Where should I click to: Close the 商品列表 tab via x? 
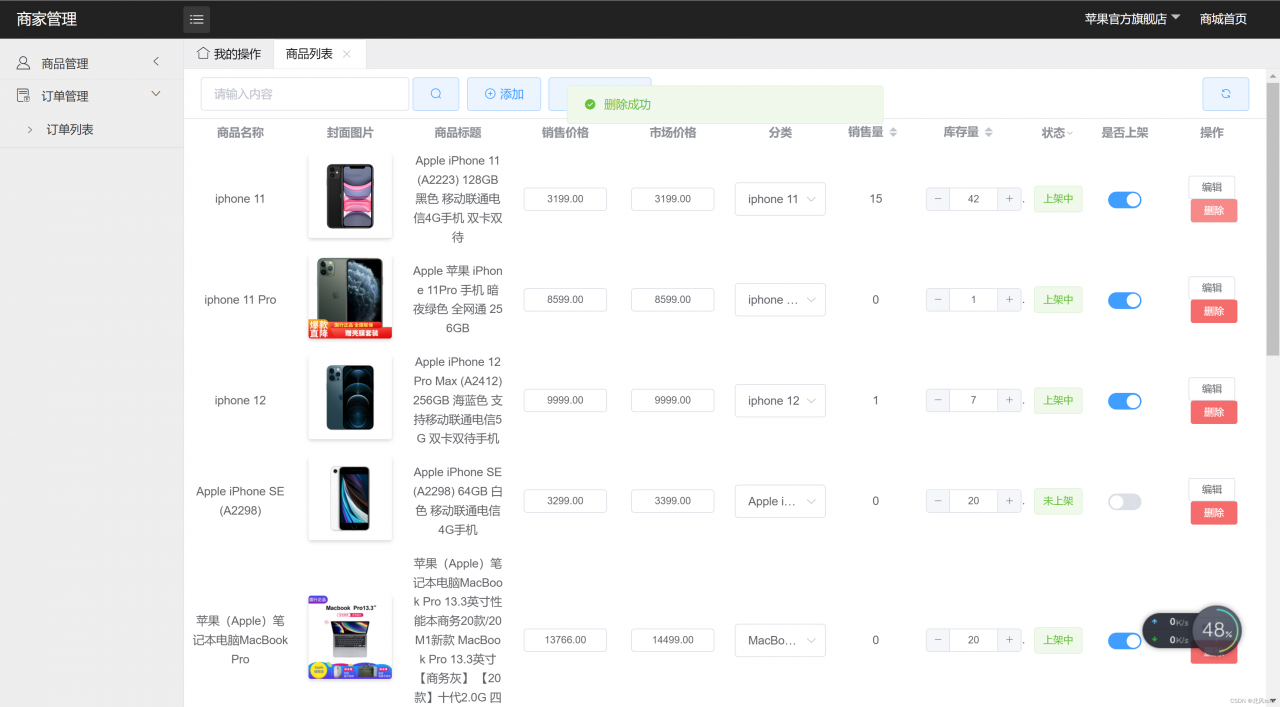click(x=347, y=54)
